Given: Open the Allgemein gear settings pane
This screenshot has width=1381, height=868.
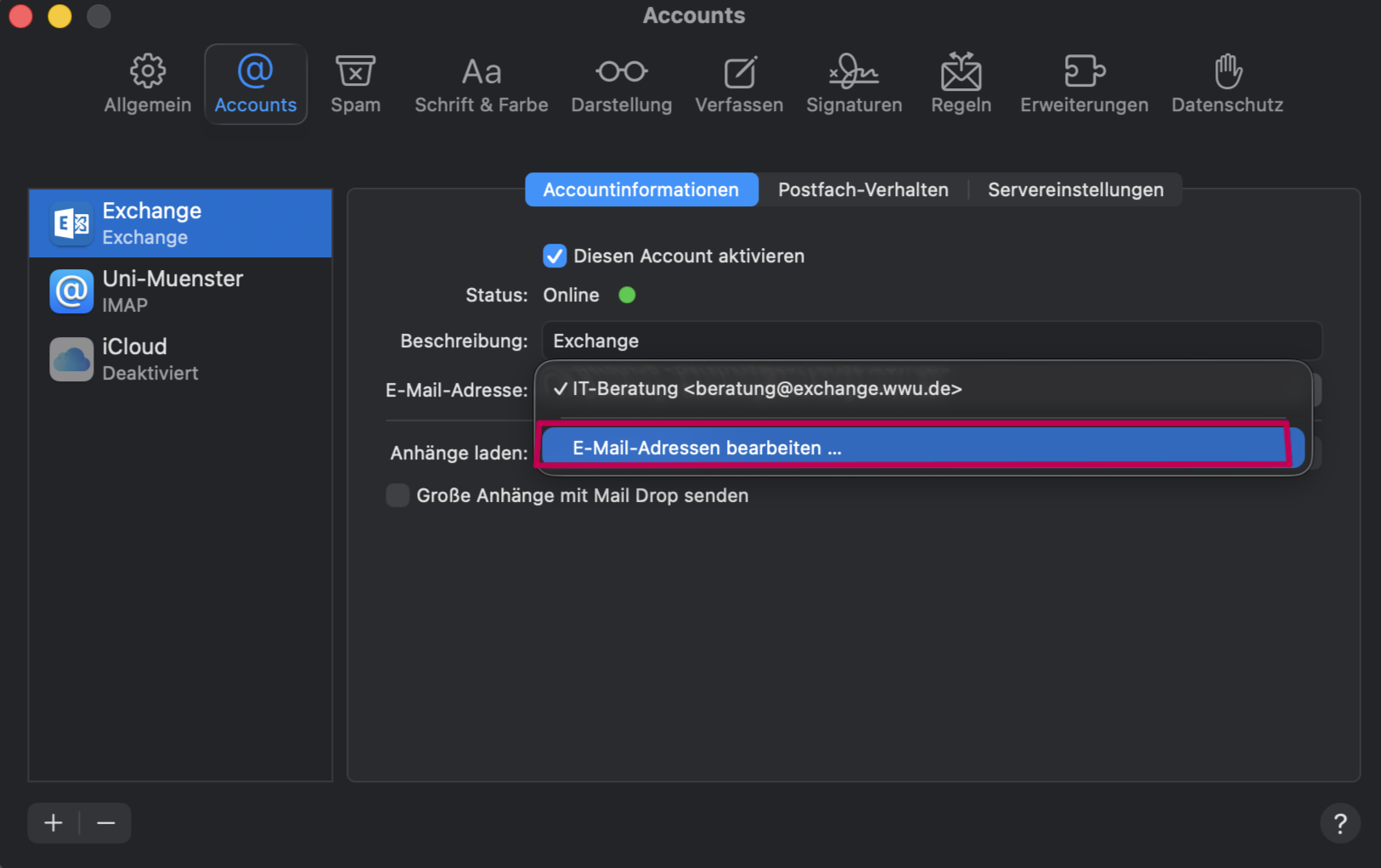Looking at the screenshot, I should point(148,84).
